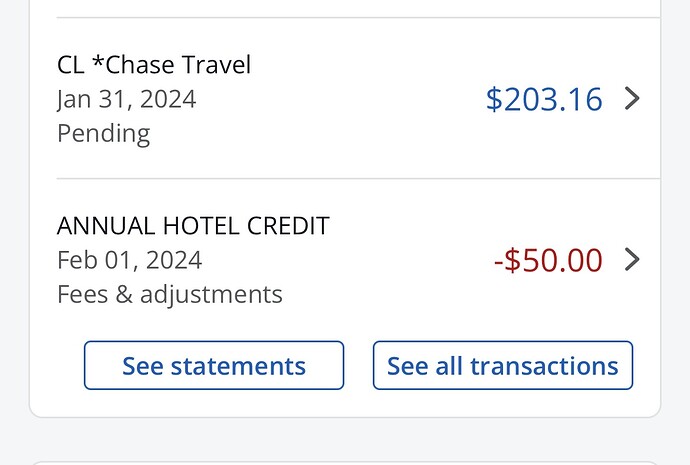Click the word Fees in the category label
Screen dimensions: 690x465
pyautogui.click(x=83, y=294)
